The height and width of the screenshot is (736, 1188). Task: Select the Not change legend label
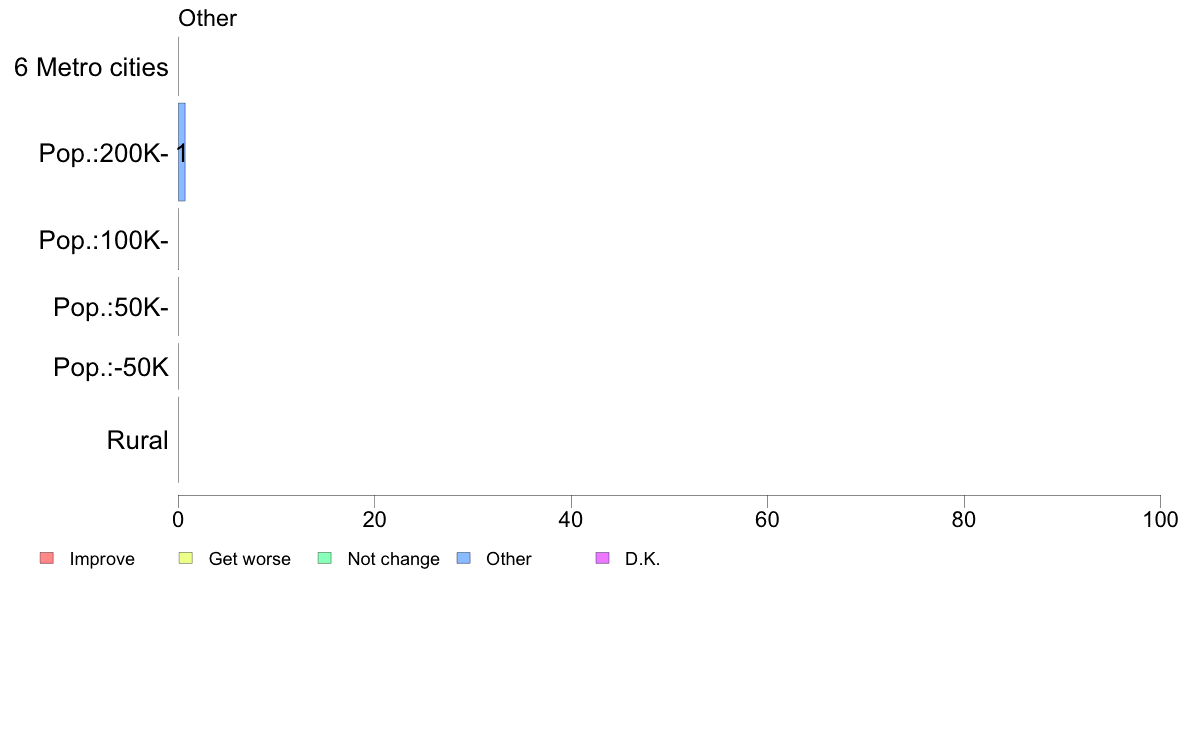click(393, 559)
